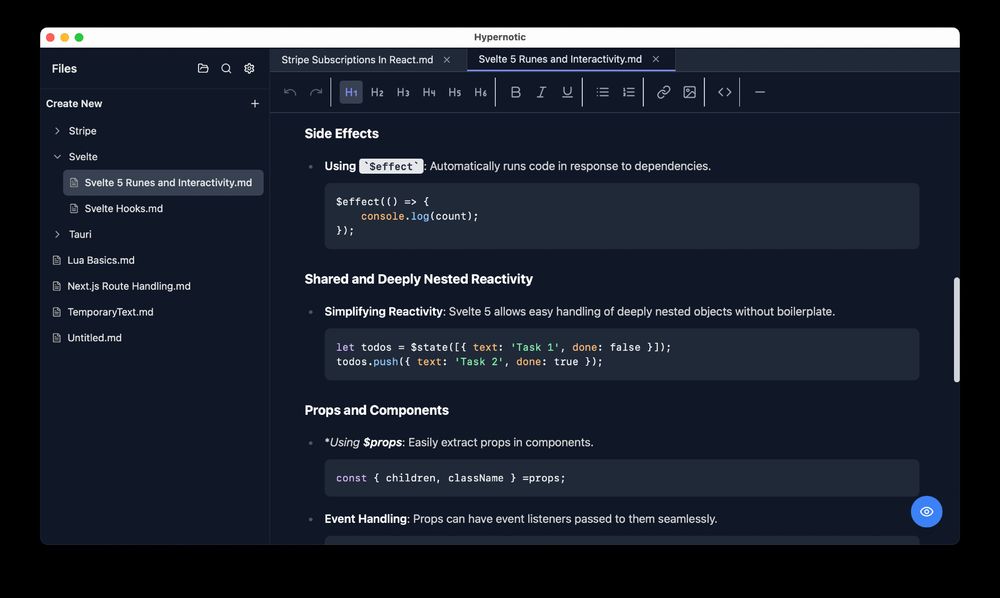Click the editor vertical scrollbar thumb
1000x598 pixels.
[x=957, y=330]
